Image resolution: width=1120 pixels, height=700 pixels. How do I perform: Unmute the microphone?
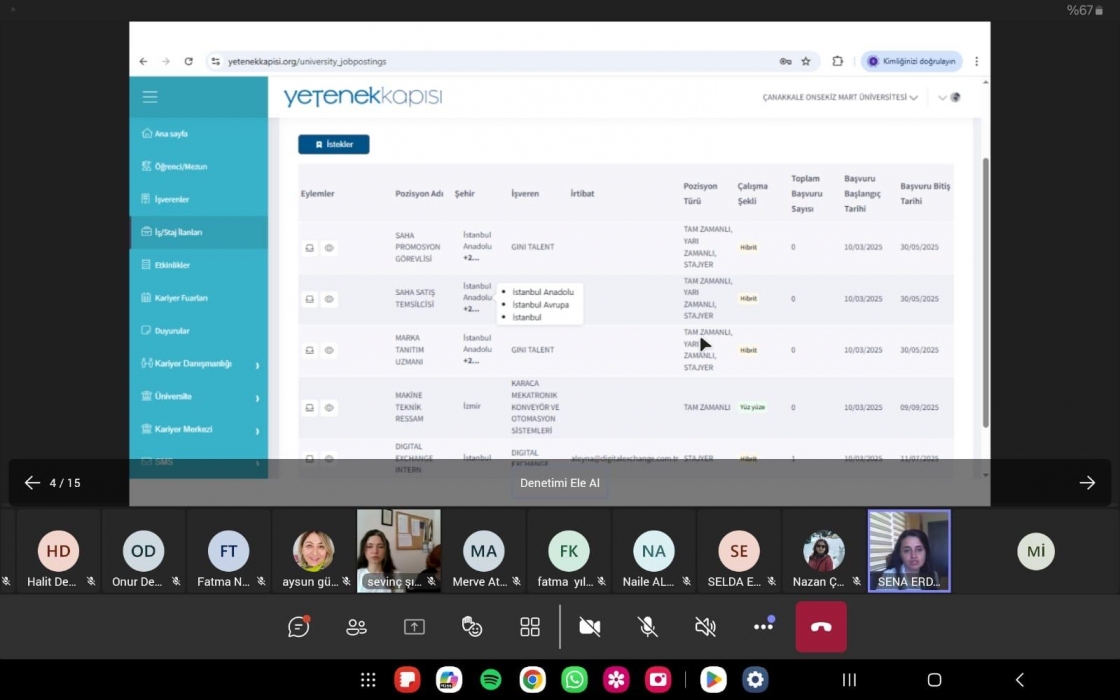tap(647, 627)
